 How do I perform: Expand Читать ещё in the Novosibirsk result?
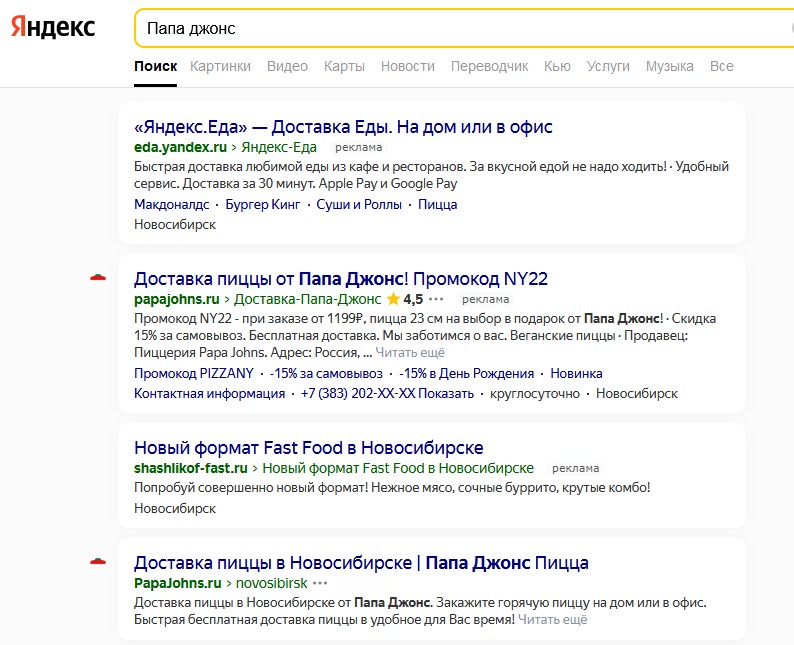(552, 620)
